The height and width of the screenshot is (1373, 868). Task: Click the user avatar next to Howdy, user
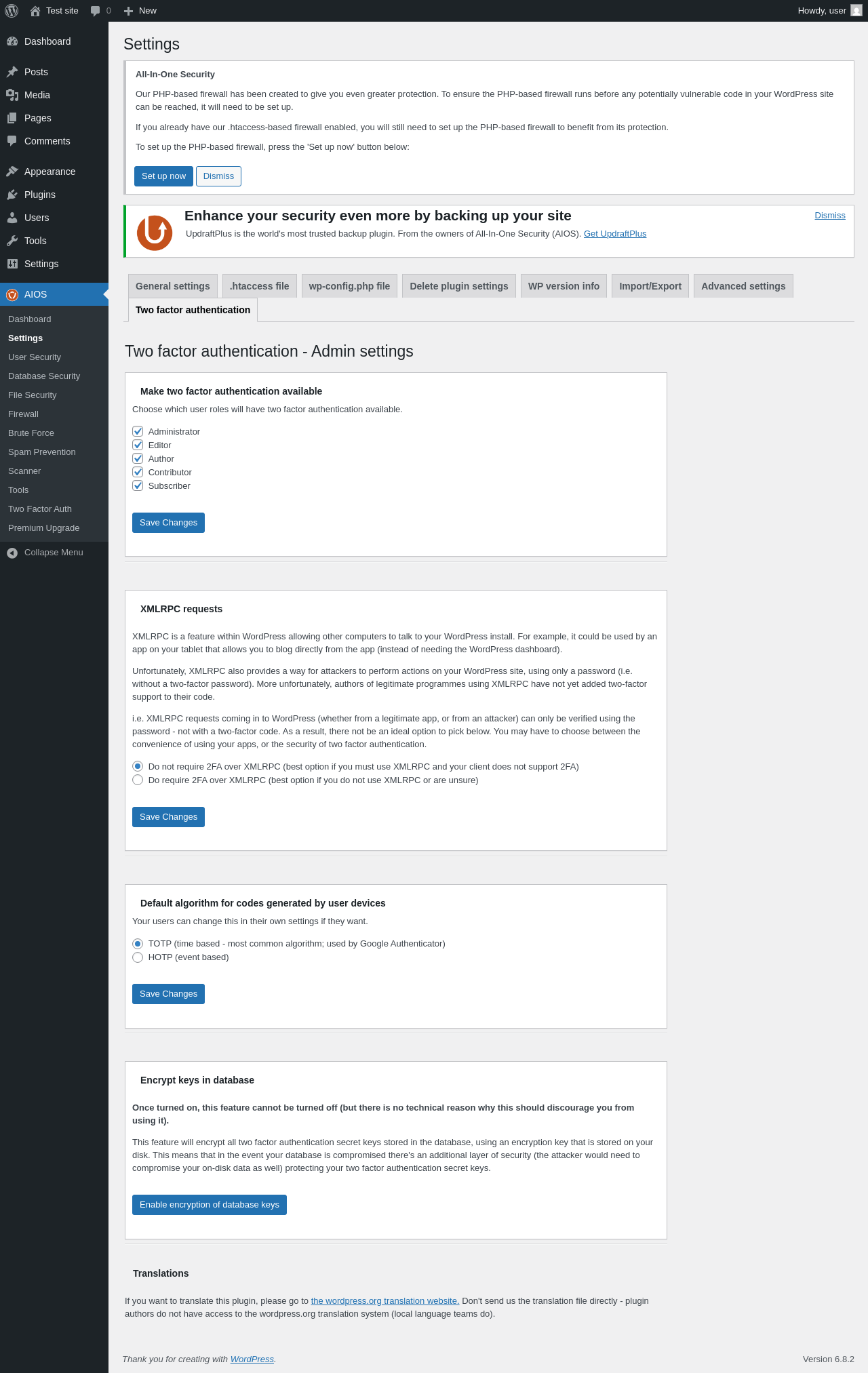pyautogui.click(x=856, y=11)
